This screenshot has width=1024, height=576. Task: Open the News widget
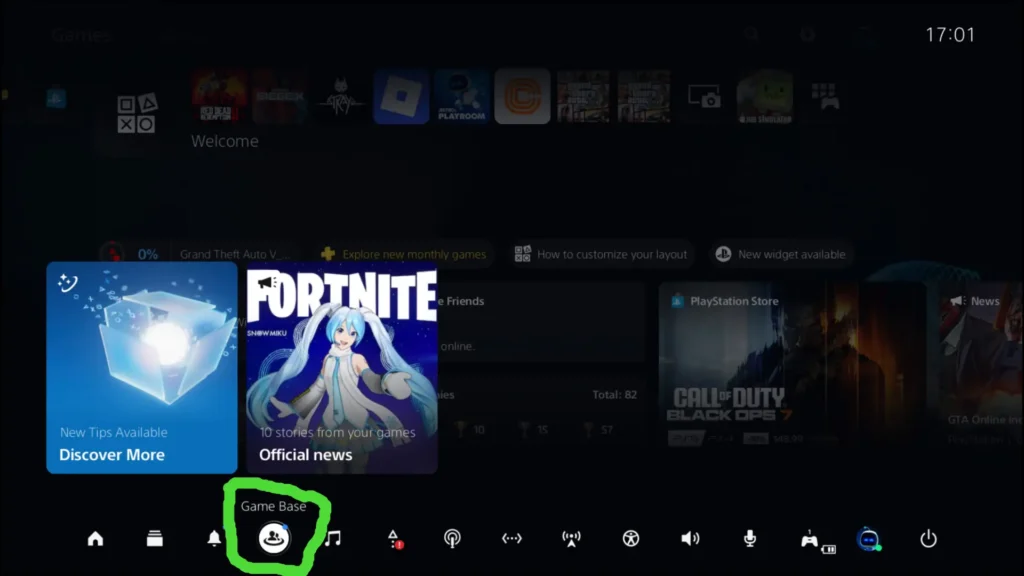[981, 368]
